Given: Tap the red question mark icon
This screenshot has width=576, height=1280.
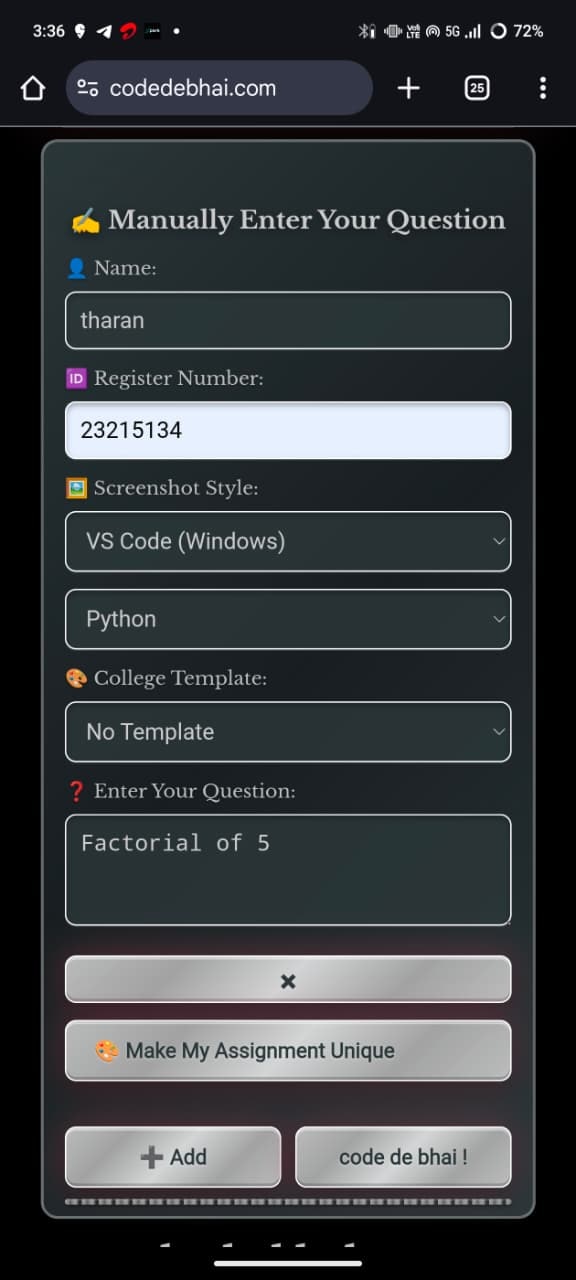Looking at the screenshot, I should (x=78, y=790).
